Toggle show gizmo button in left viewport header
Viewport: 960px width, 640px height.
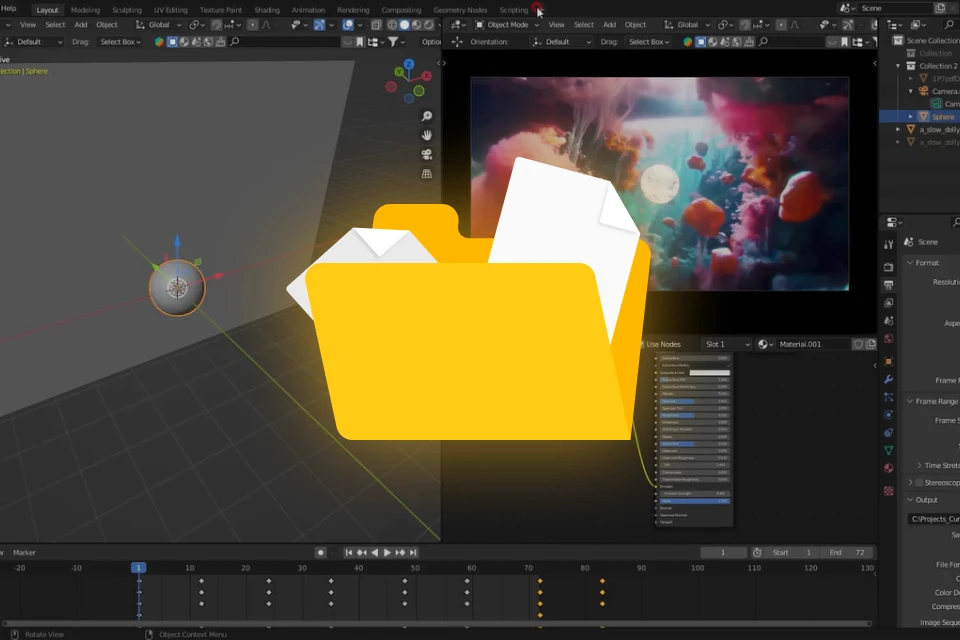point(319,24)
